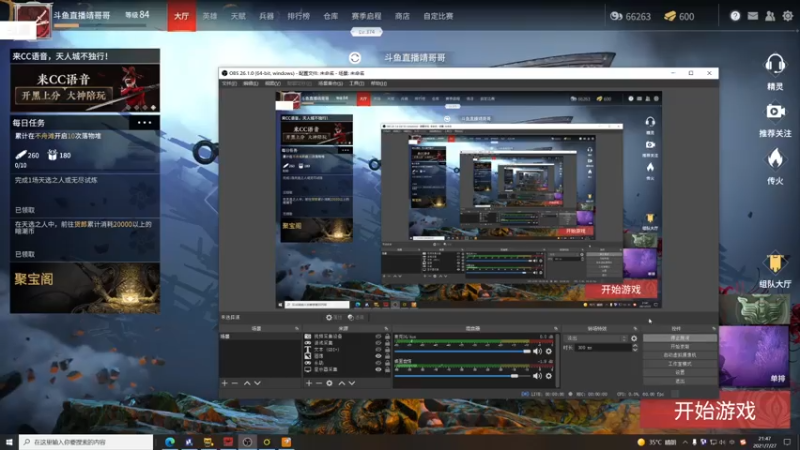
Task: Click the Windows Start button
Action: (9, 442)
